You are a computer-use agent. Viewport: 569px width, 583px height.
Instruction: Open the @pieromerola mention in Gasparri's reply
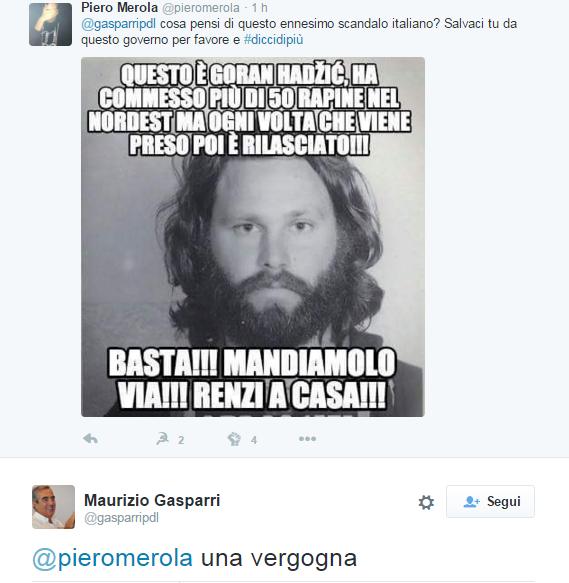[113, 558]
